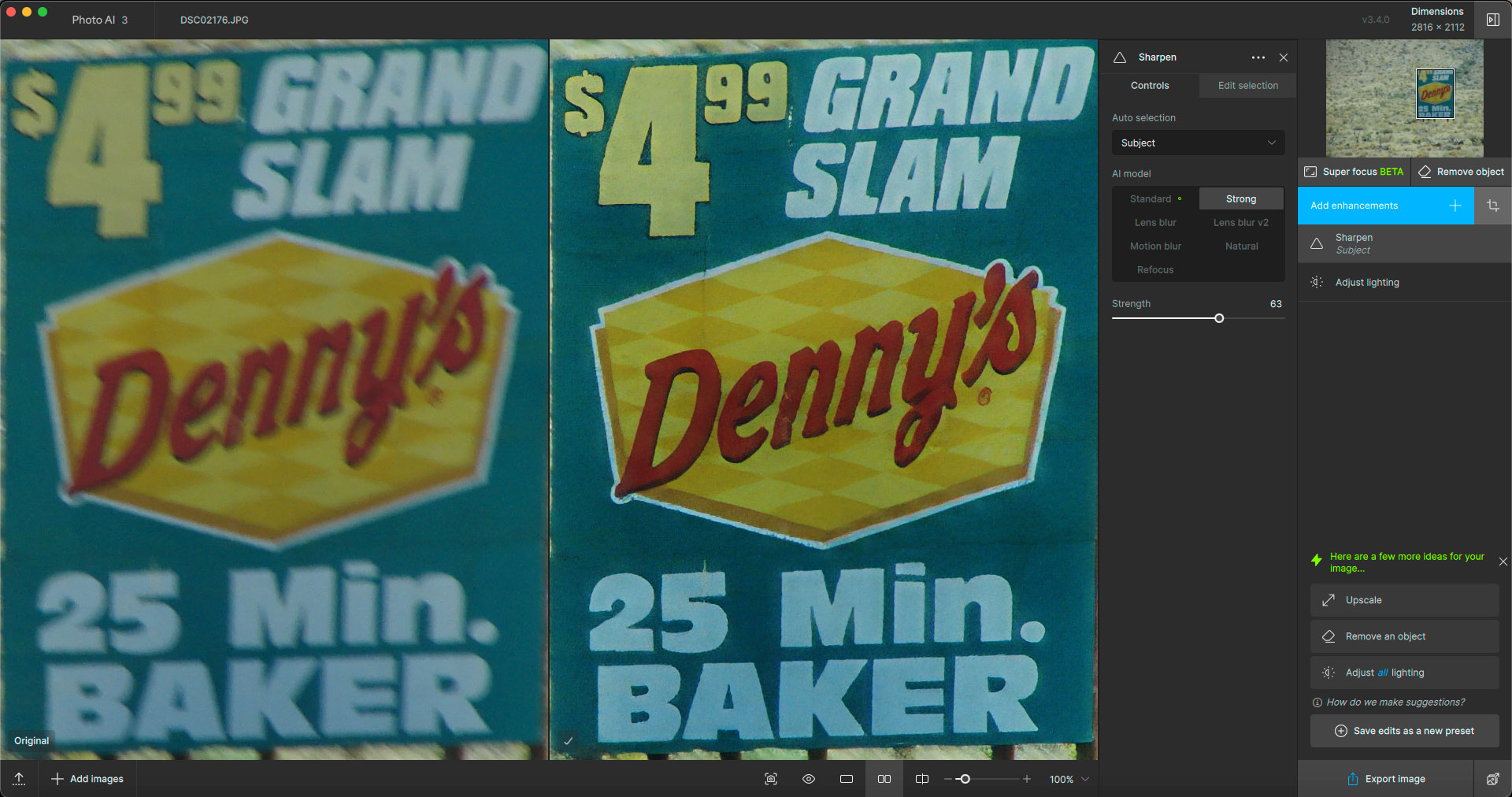The width and height of the screenshot is (1512, 797).
Task: Click the Export image button
Action: (x=1386, y=779)
